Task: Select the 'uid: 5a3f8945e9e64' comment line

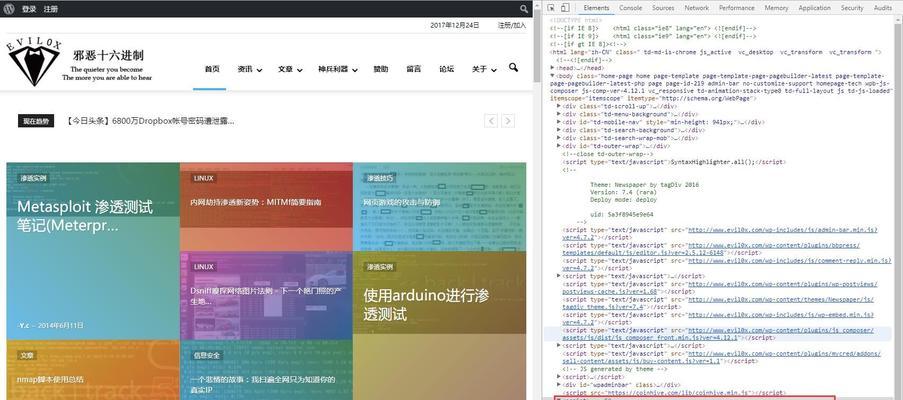Action: [x=621, y=214]
